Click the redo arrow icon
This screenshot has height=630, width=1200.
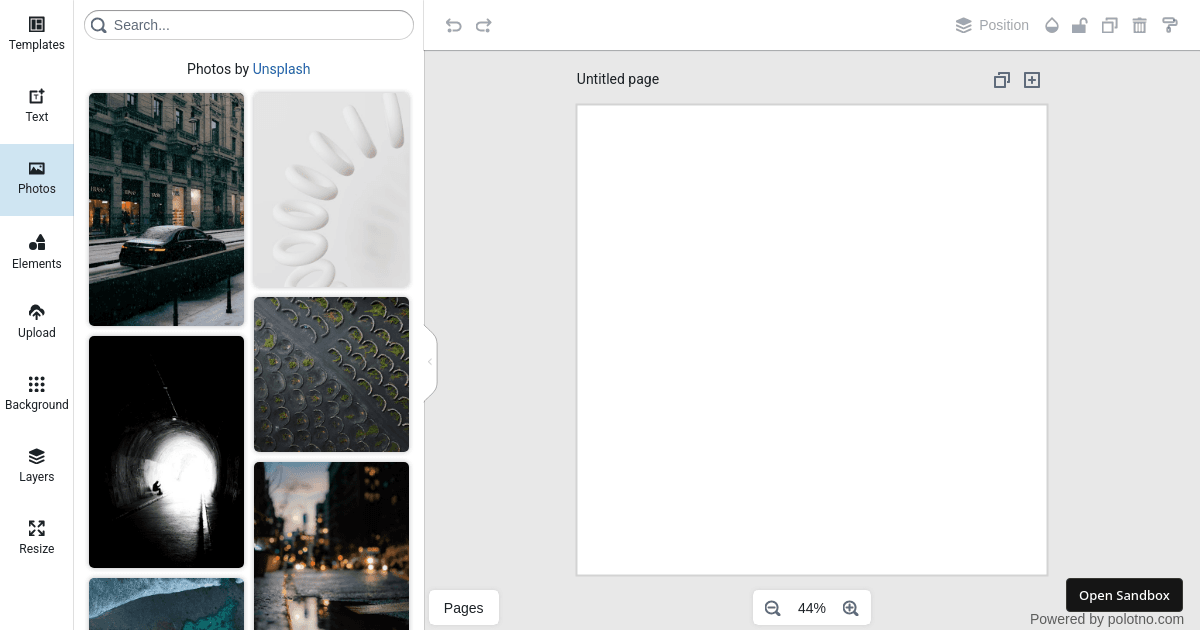484,25
